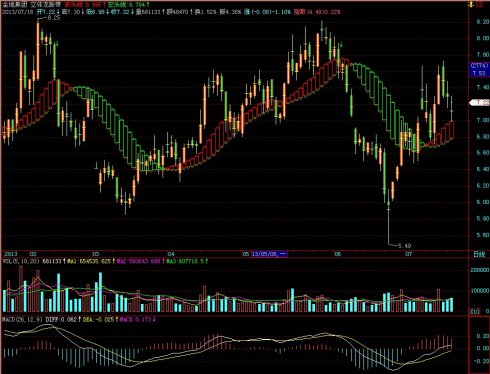Click the 5.60 price axis label

[483, 235]
